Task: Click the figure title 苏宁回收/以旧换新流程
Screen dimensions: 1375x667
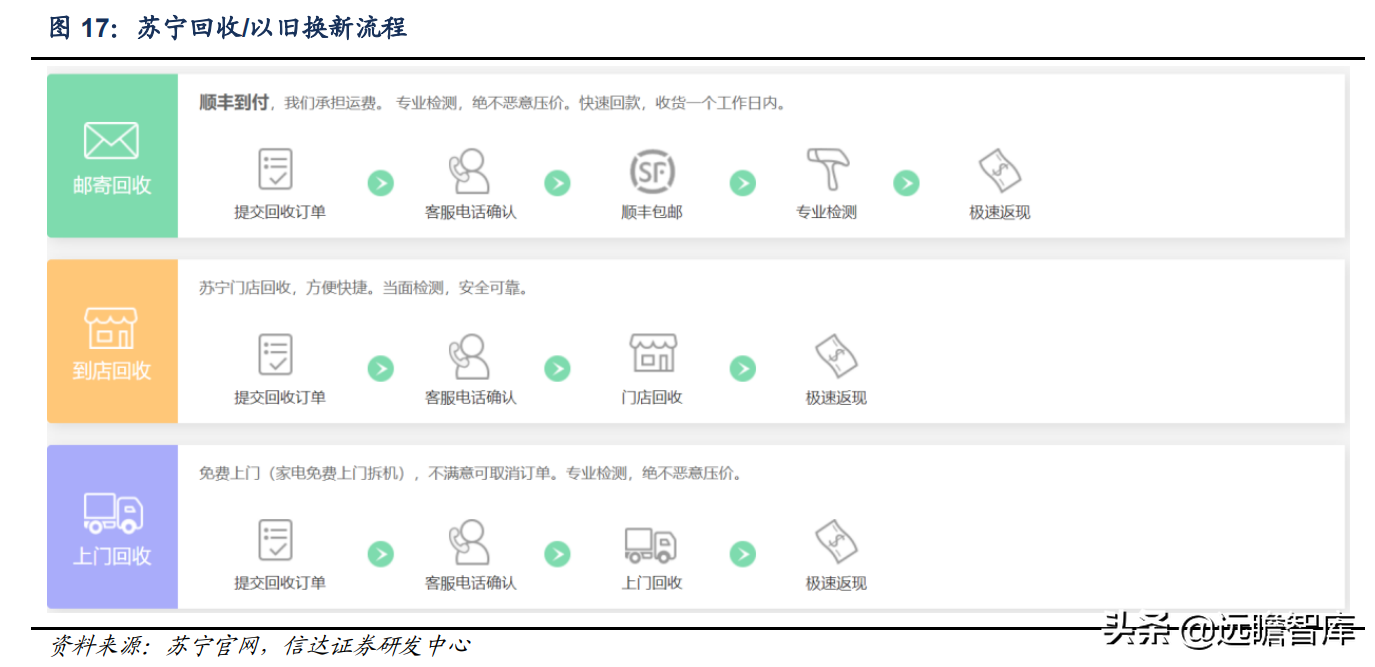Action: pos(272,28)
